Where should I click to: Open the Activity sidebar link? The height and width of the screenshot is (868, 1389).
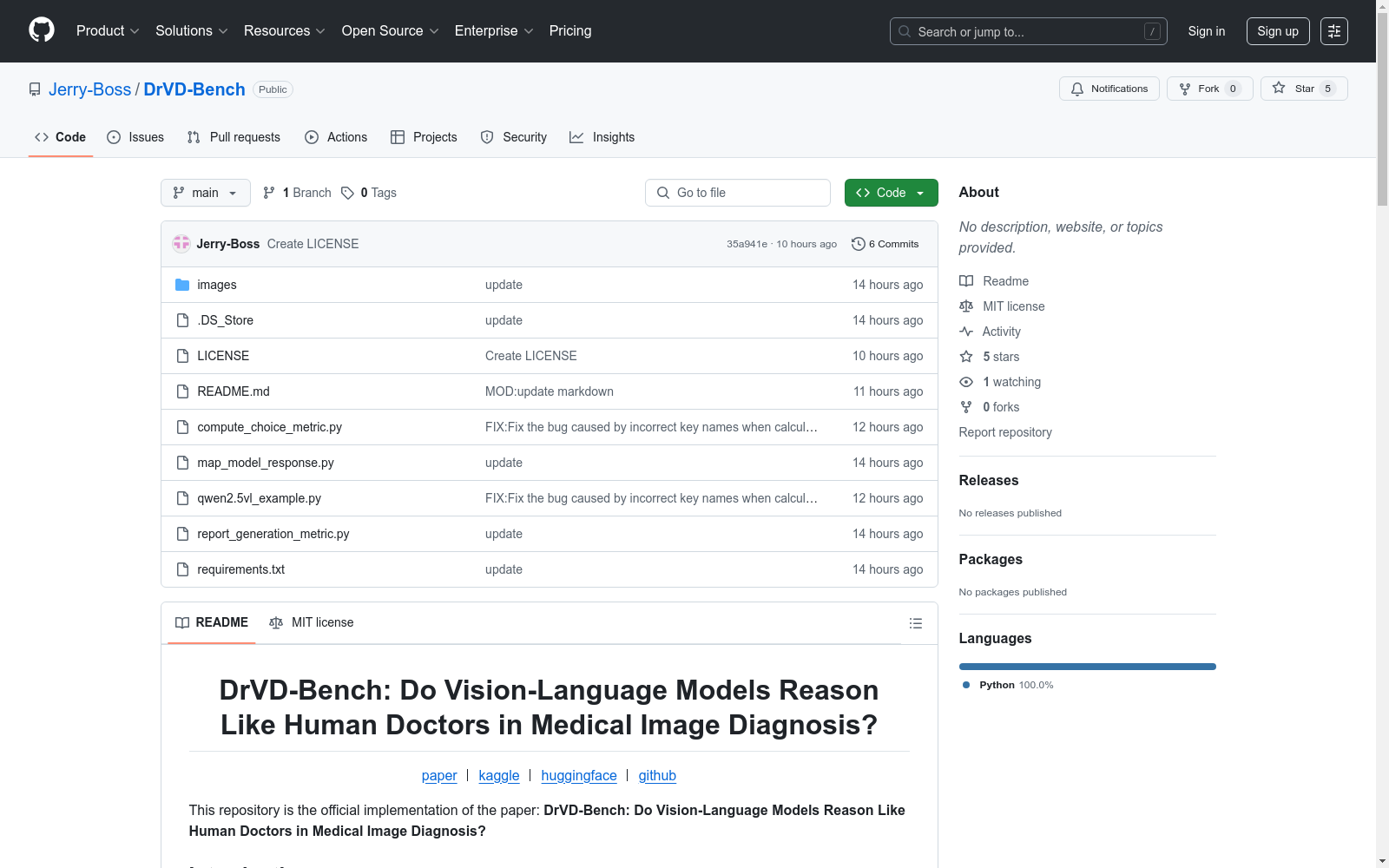990,332
